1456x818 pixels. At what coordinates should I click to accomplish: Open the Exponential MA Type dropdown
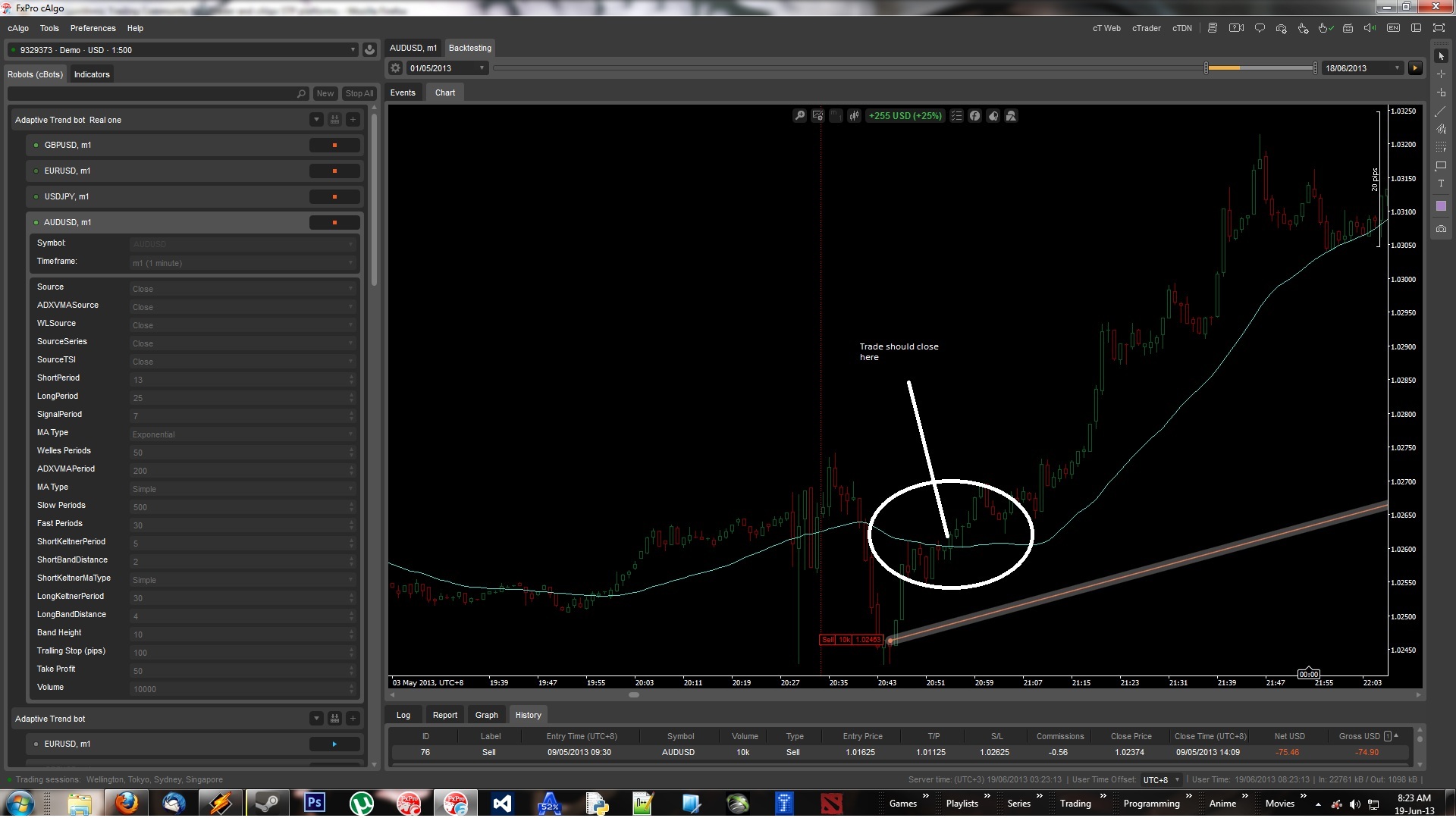point(243,434)
